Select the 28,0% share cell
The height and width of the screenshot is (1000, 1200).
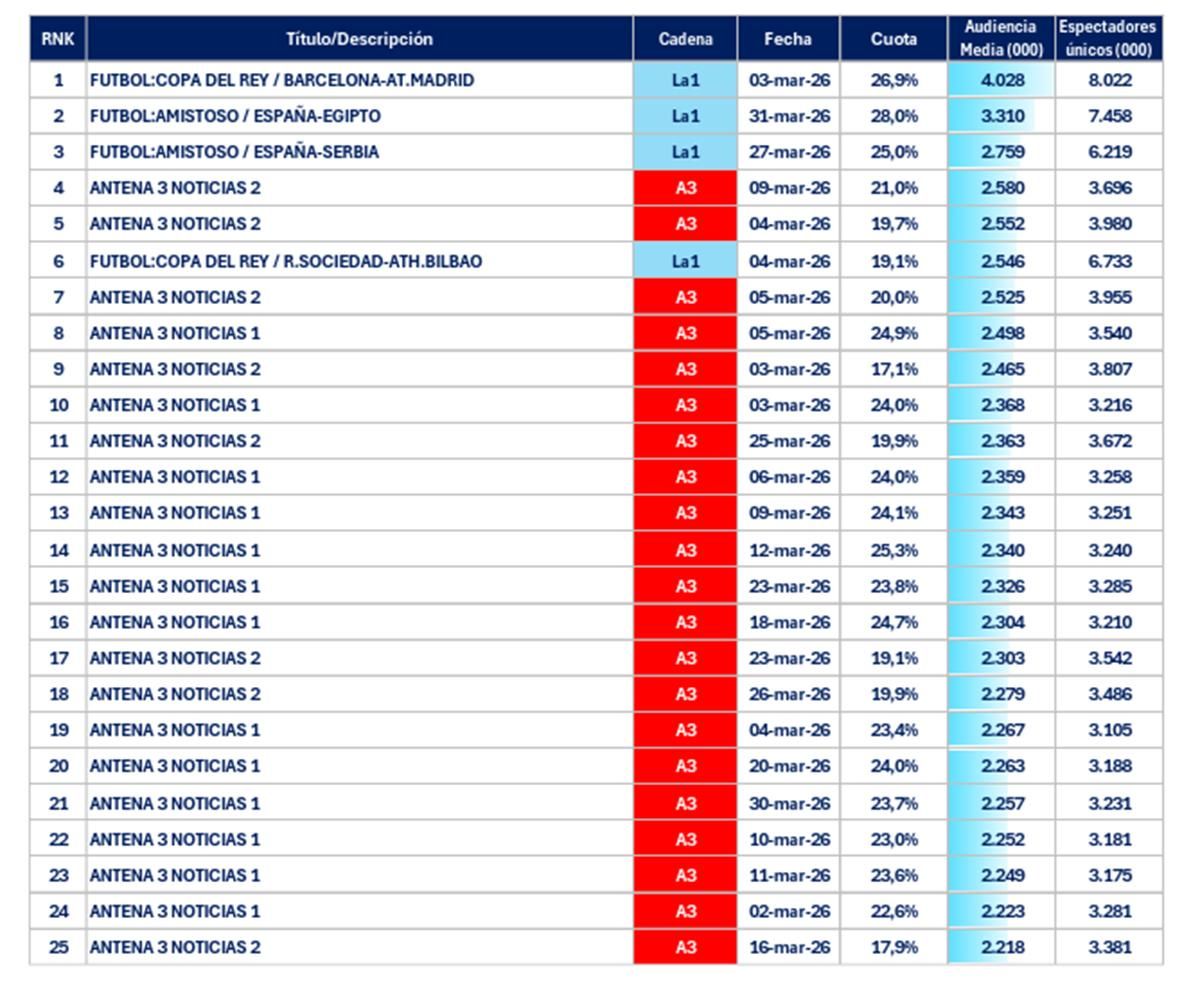(893, 116)
